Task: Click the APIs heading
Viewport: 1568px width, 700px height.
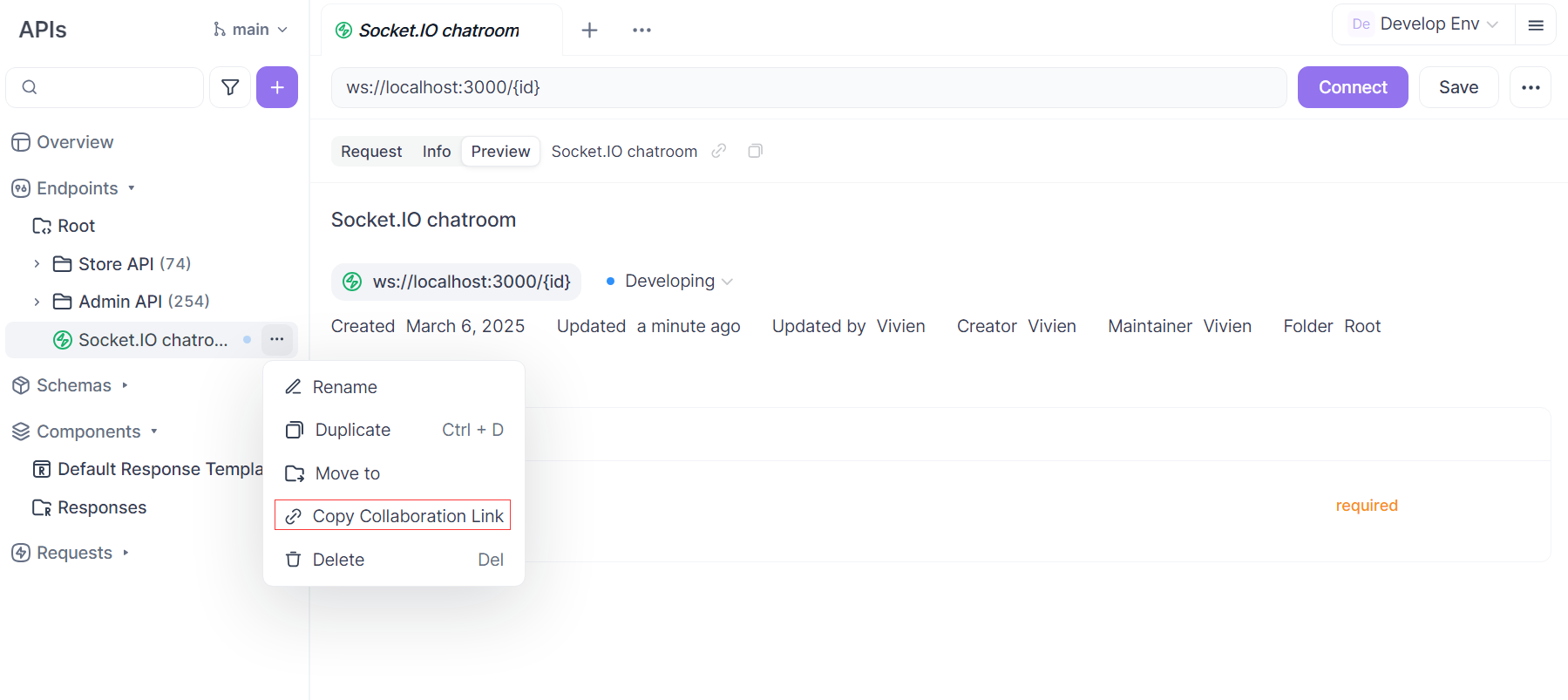Action: point(43,30)
